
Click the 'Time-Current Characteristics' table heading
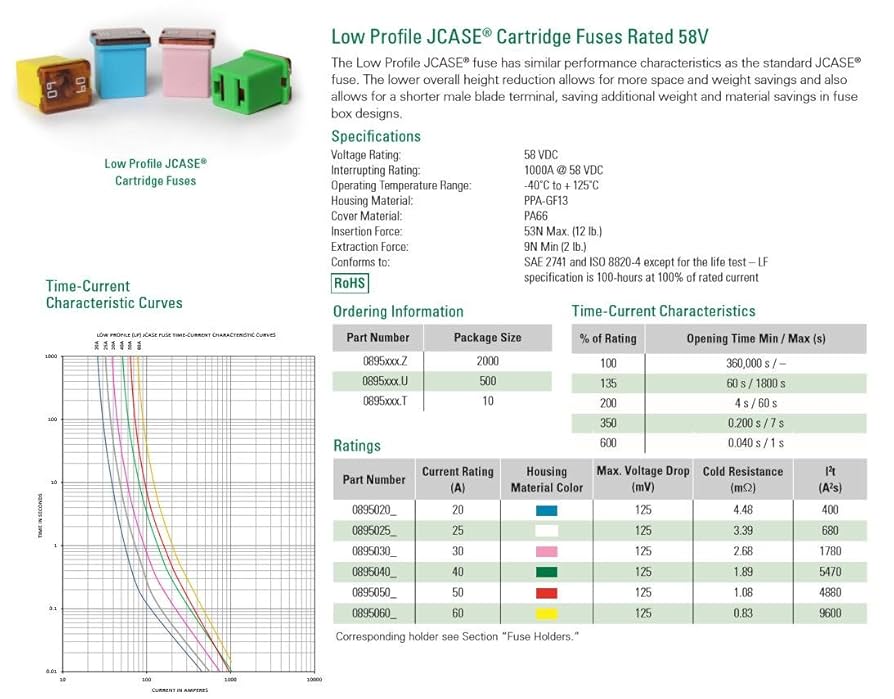(x=663, y=311)
